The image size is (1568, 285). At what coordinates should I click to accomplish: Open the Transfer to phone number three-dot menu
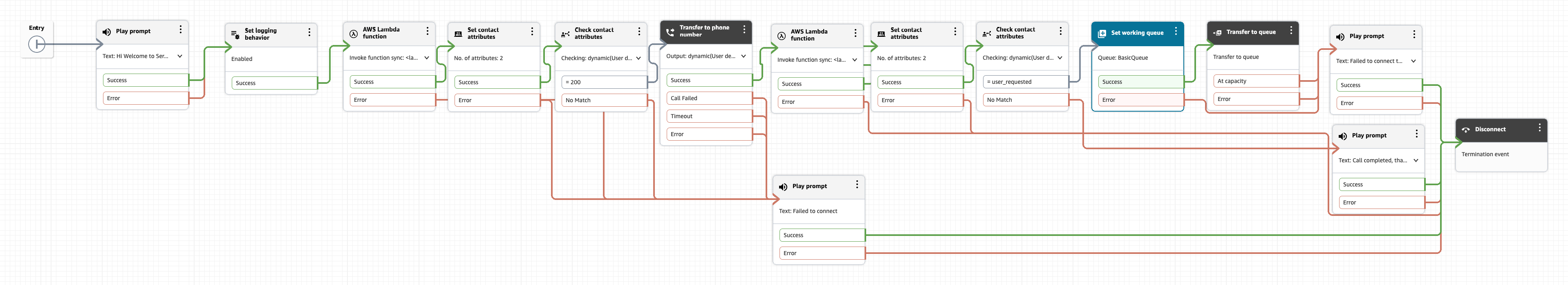744,29
